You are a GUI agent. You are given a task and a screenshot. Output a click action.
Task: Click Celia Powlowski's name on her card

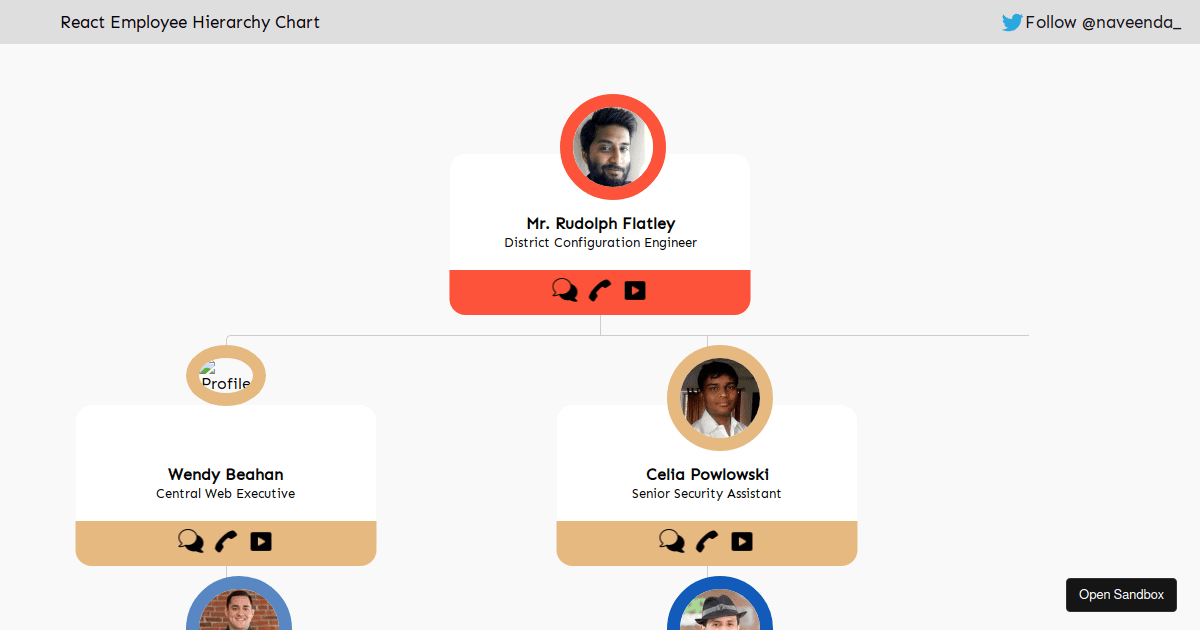(707, 474)
